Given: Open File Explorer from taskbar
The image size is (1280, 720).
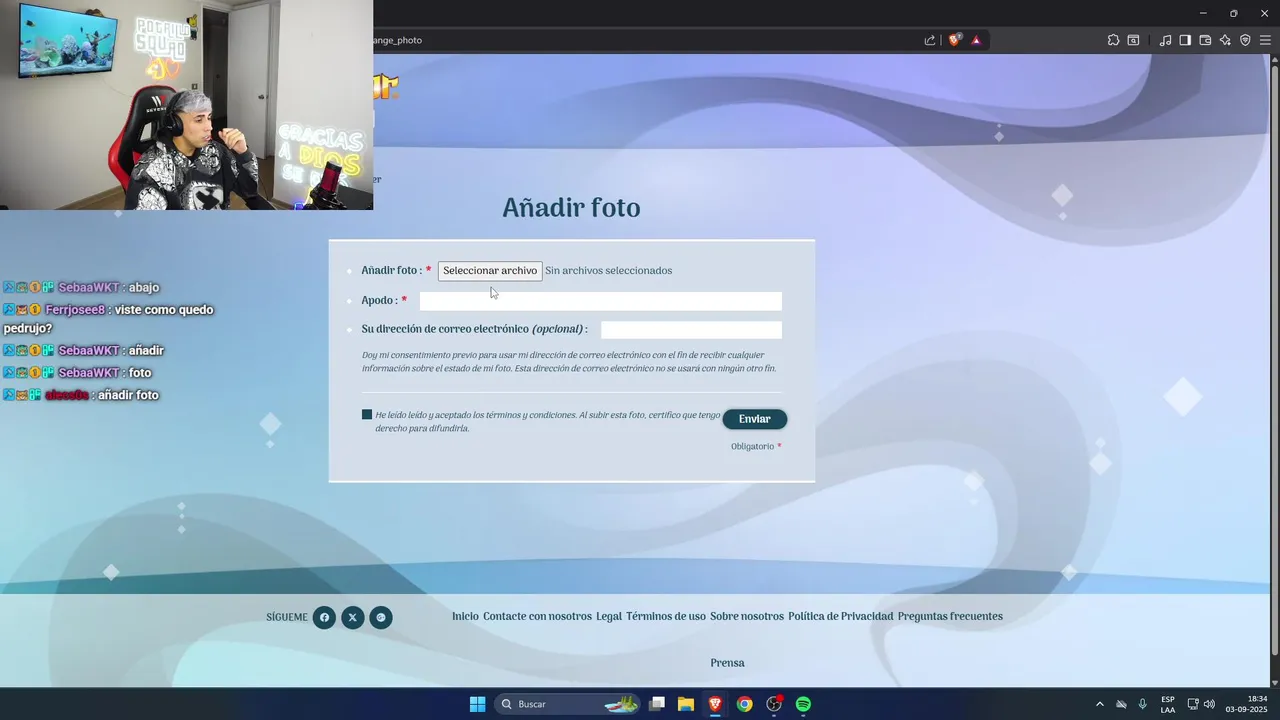Looking at the screenshot, I should (x=686, y=704).
